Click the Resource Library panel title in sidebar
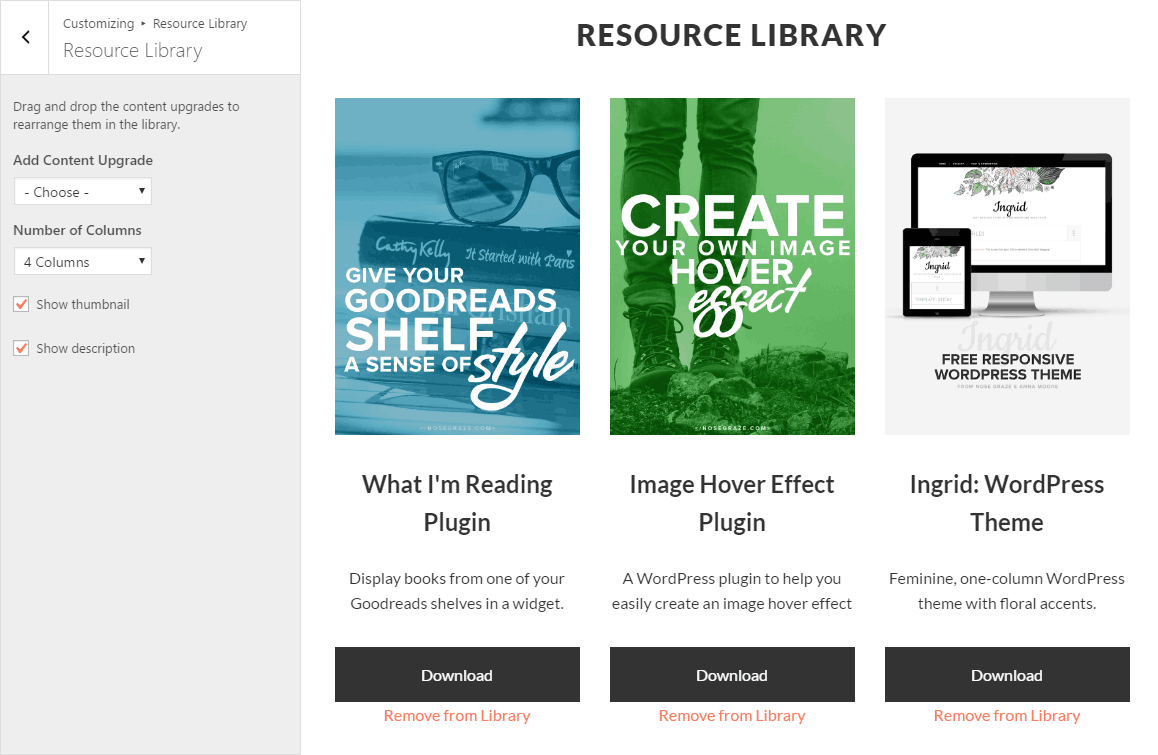The image size is (1158, 755). (133, 50)
